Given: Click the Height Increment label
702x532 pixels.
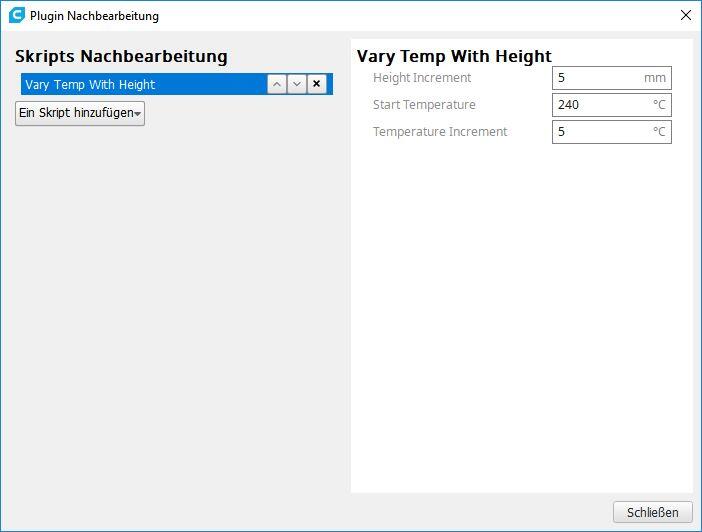Looking at the screenshot, I should point(421,78).
